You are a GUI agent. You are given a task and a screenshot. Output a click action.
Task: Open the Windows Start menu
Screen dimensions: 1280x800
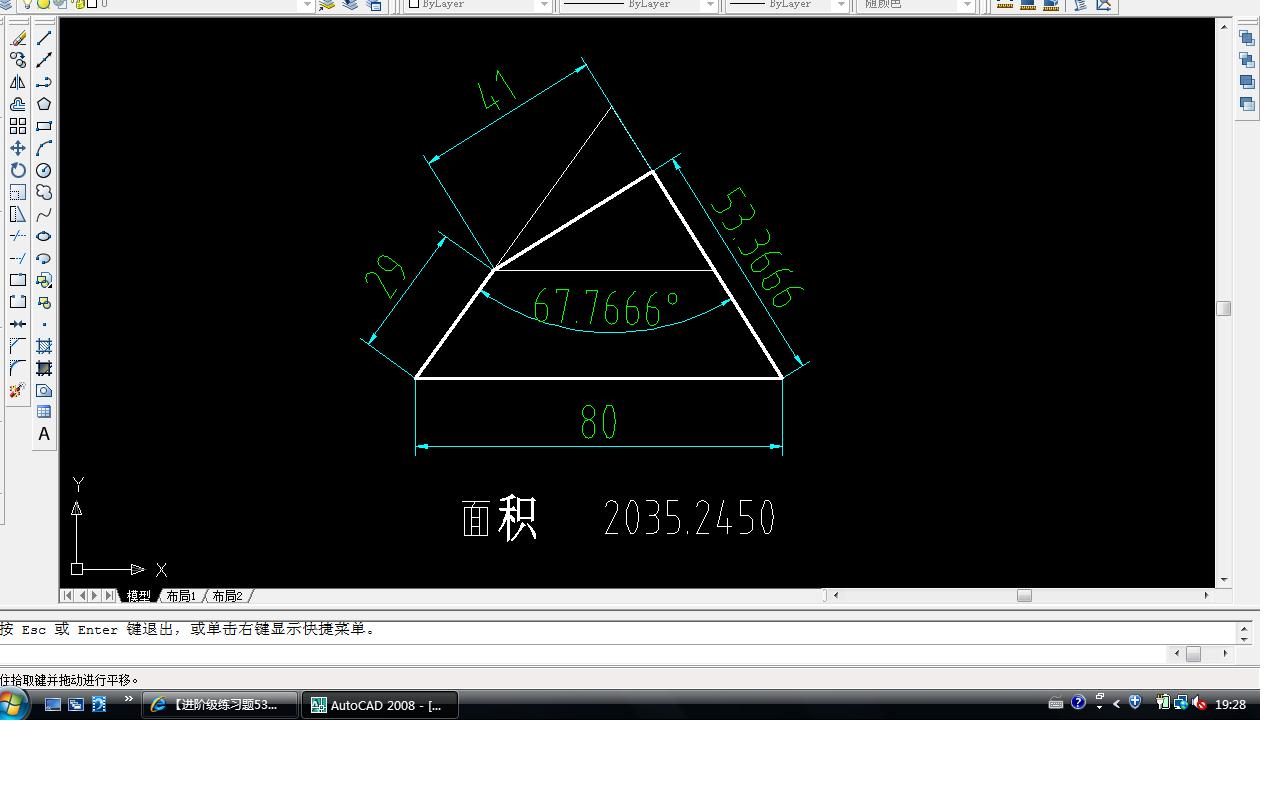[x=13, y=704]
